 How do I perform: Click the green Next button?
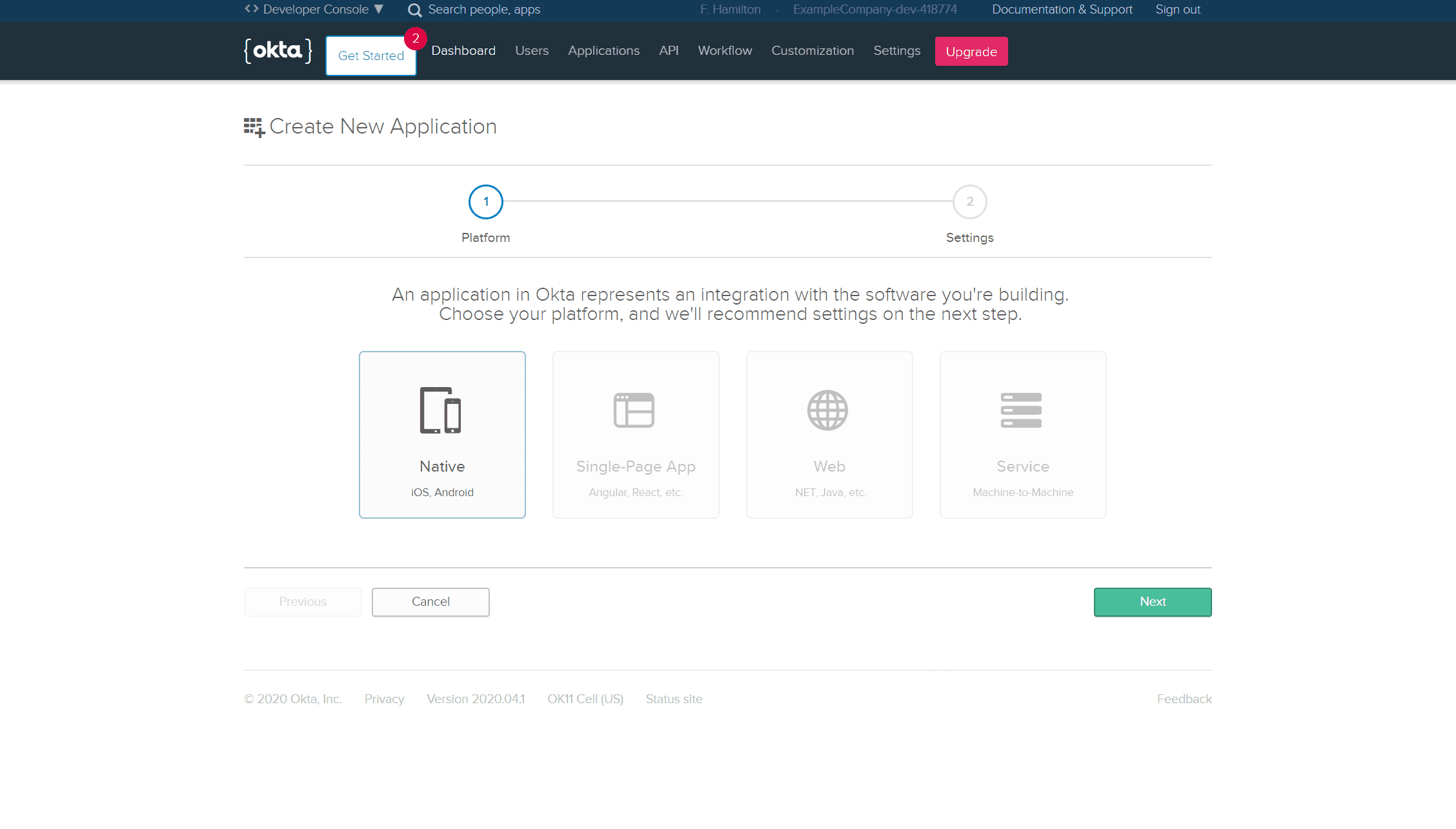(1153, 602)
